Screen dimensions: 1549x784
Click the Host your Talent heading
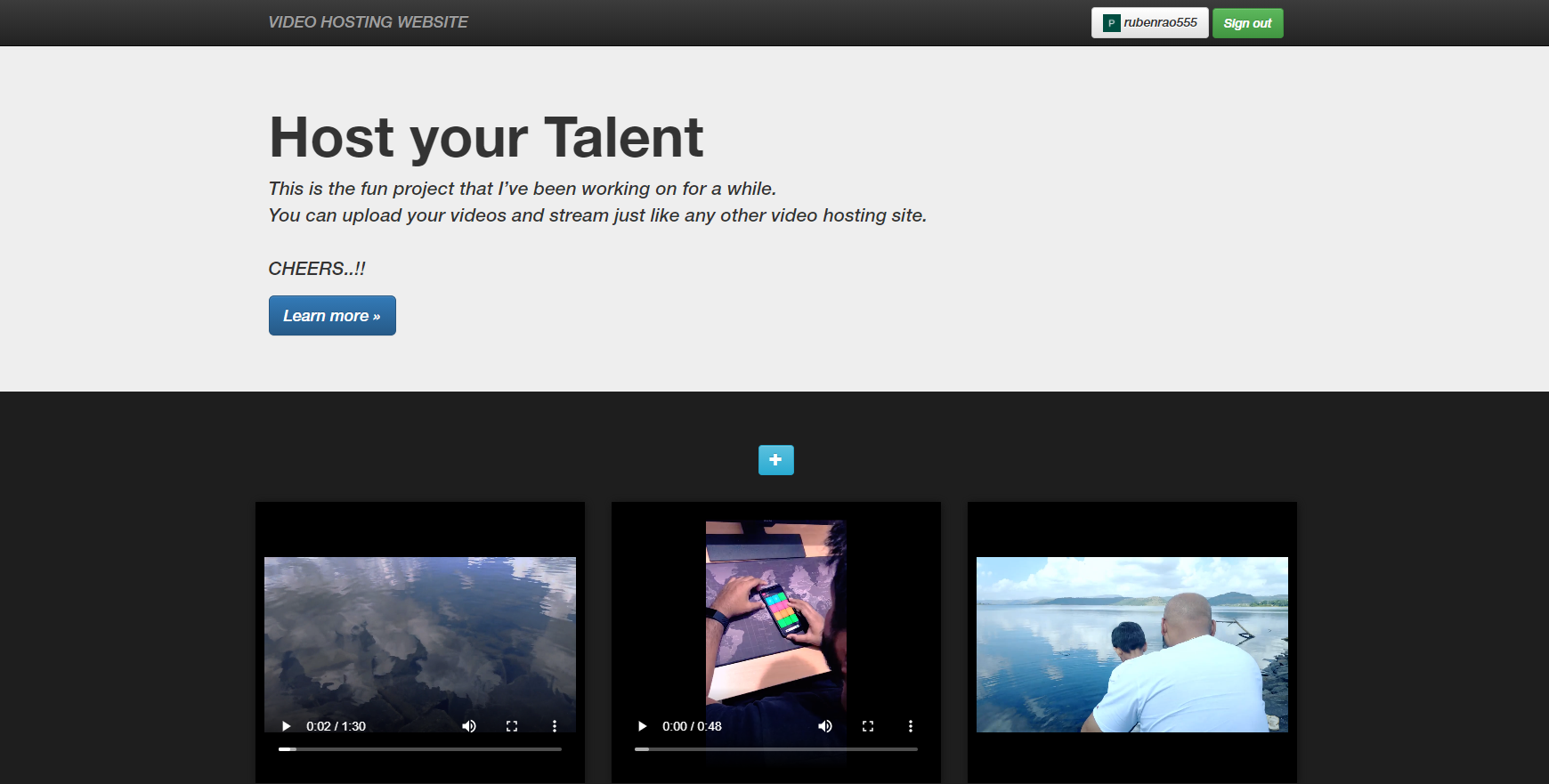(486, 137)
